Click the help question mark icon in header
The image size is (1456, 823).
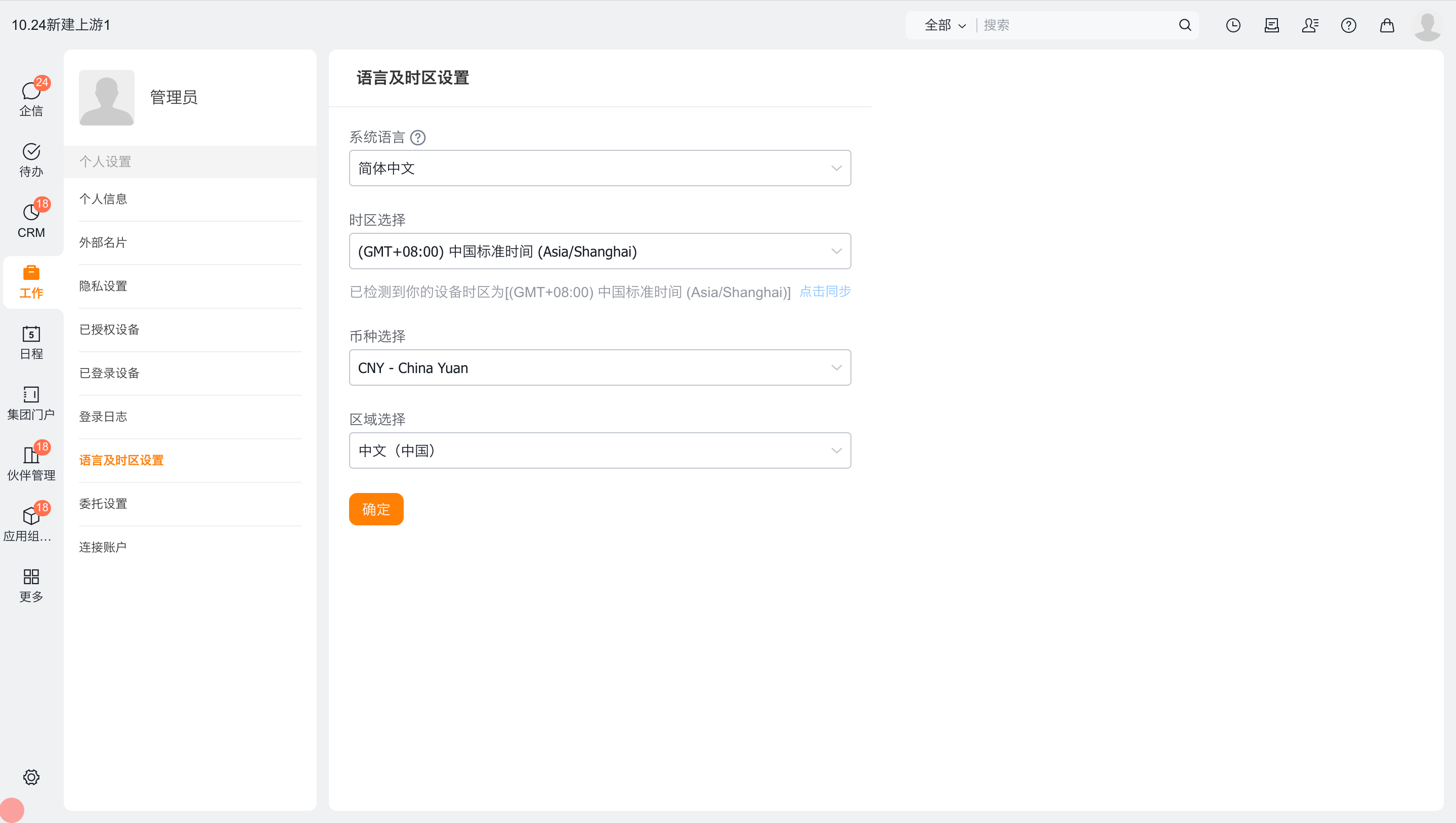(1348, 25)
